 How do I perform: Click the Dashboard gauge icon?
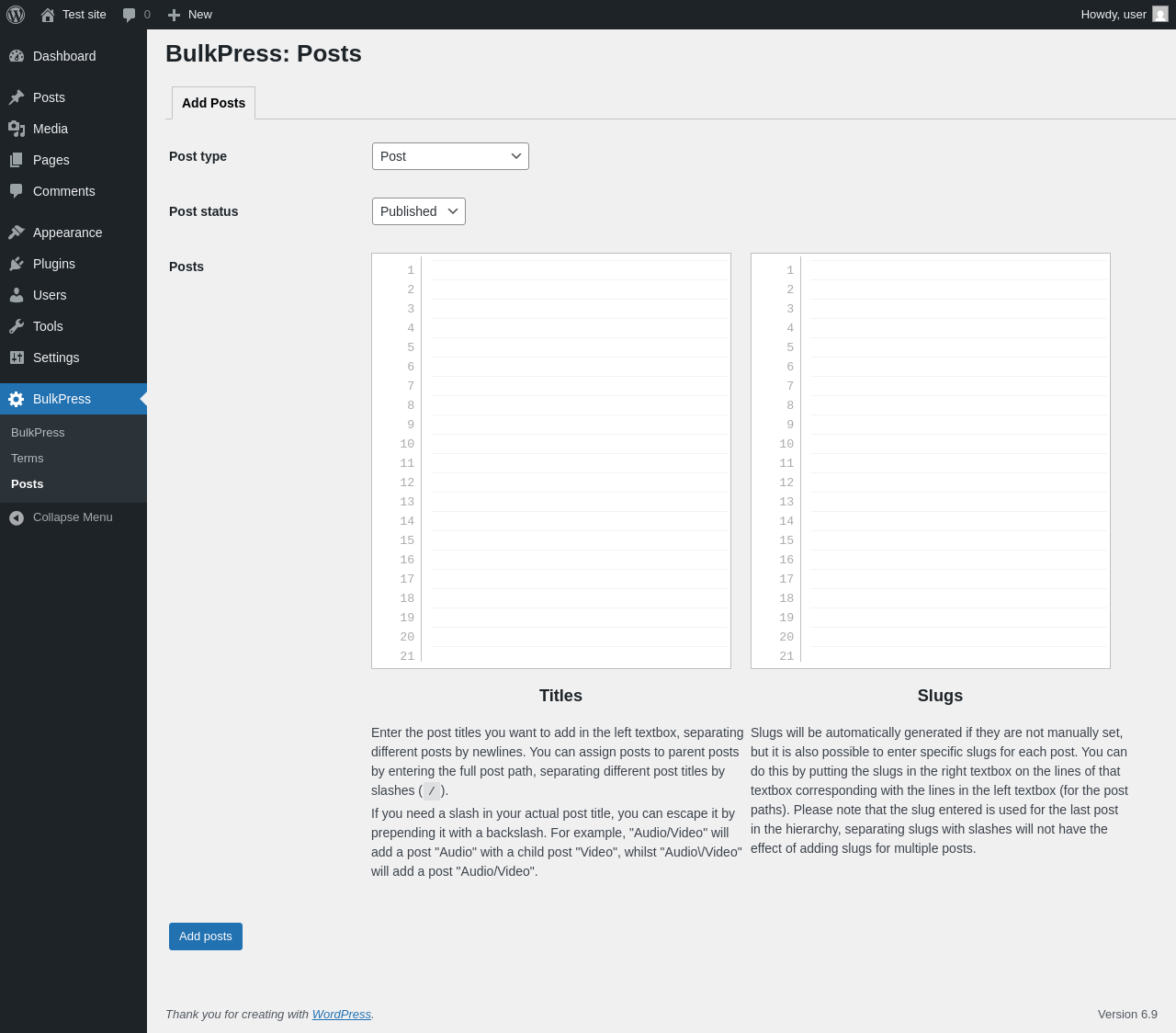click(x=17, y=56)
